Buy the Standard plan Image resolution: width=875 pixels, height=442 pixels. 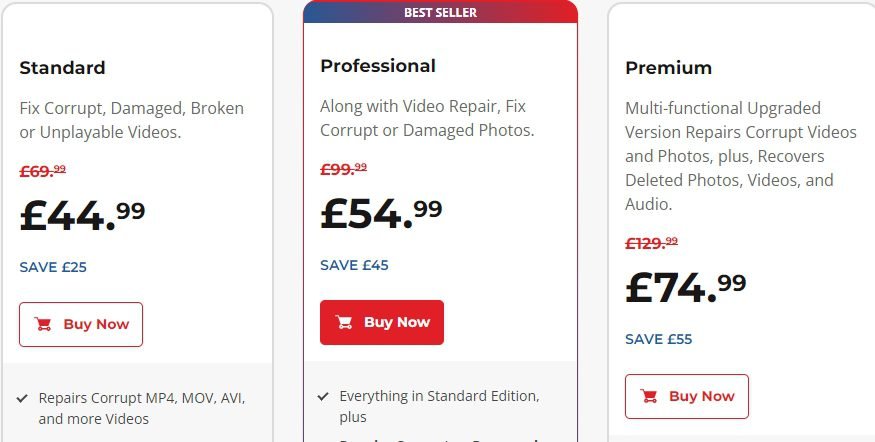click(81, 324)
